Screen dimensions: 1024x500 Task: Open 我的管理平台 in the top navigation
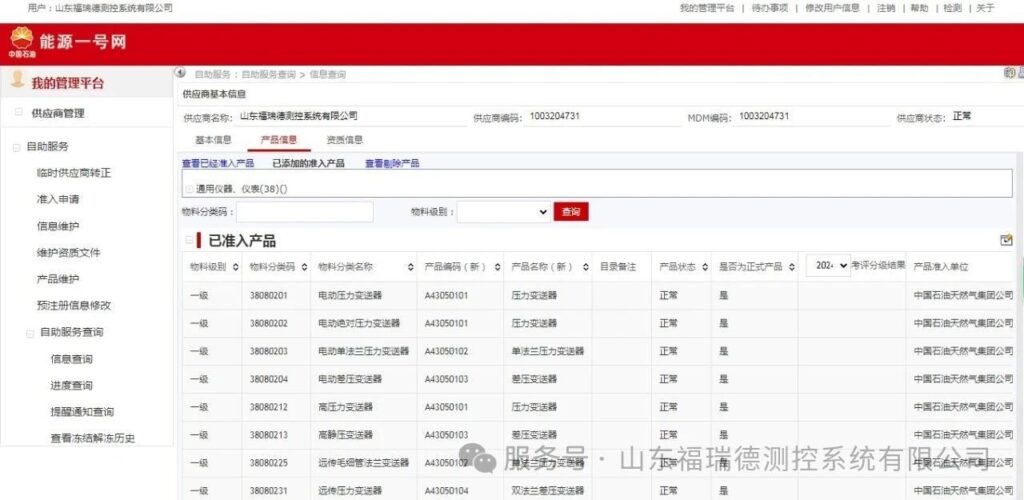click(707, 8)
